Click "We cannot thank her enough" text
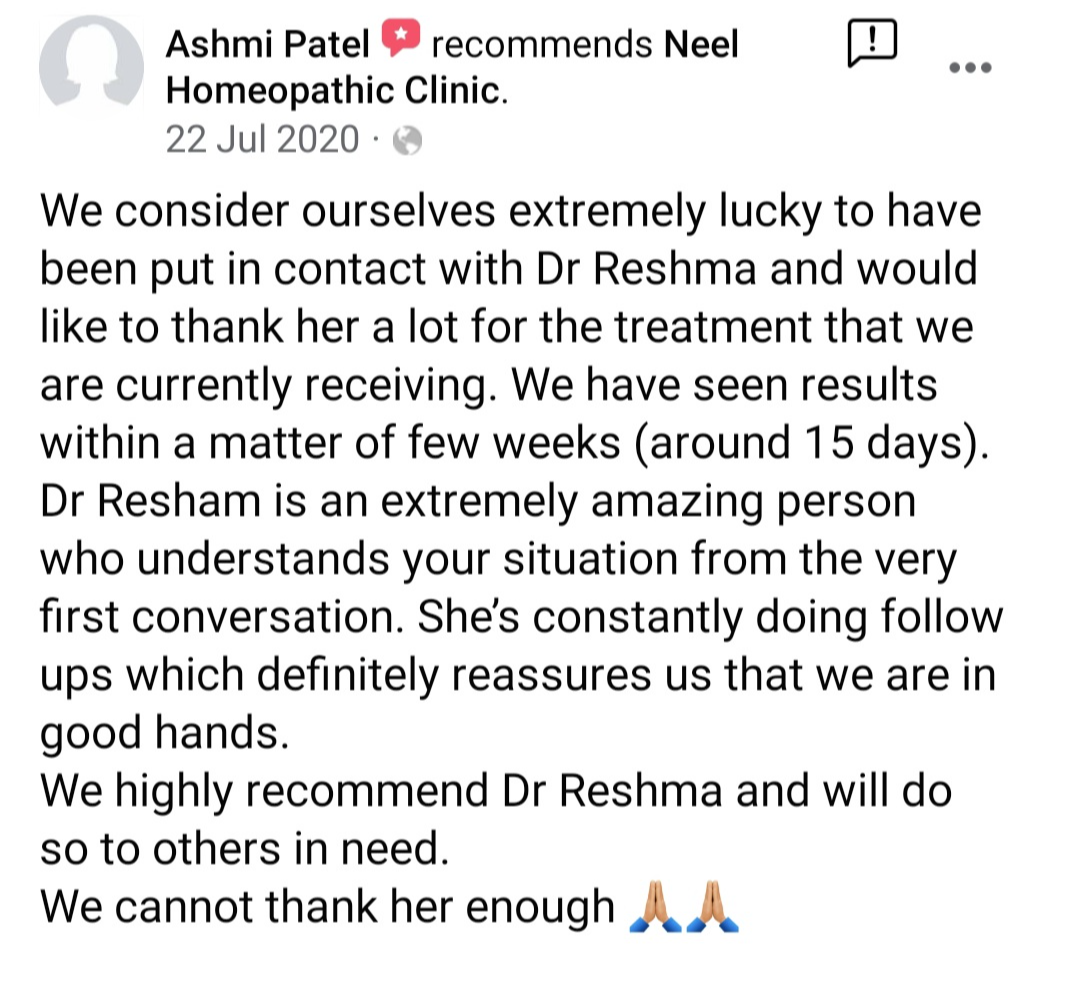1080x982 pixels. (327, 907)
